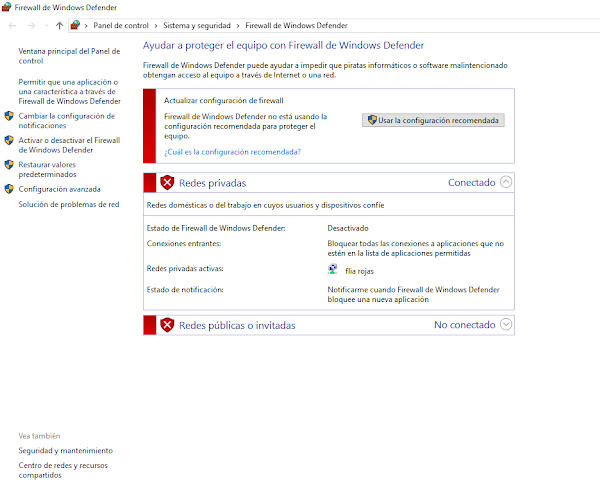
Task: Select Desactivado firewall status value
Action: pos(348,228)
